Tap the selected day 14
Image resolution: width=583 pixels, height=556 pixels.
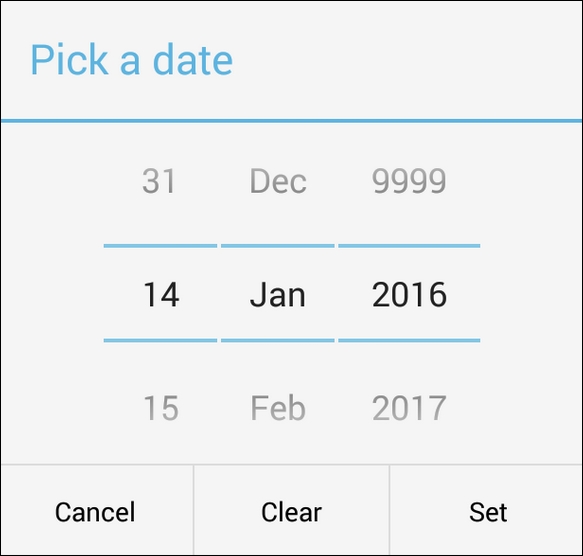161,295
